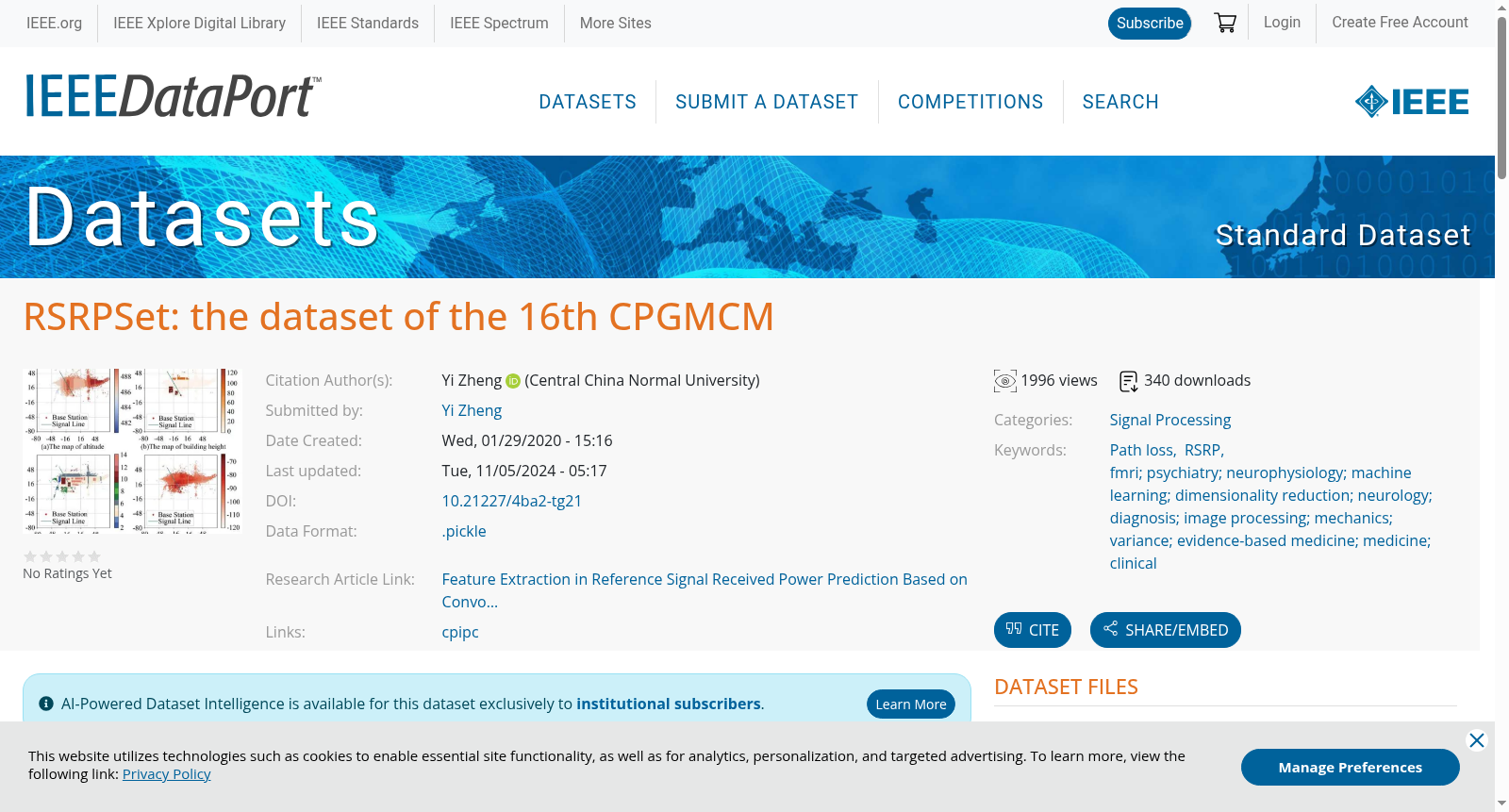Screen dimensions: 1509x812
Task: Click the .pickle data format link
Action: (464, 531)
